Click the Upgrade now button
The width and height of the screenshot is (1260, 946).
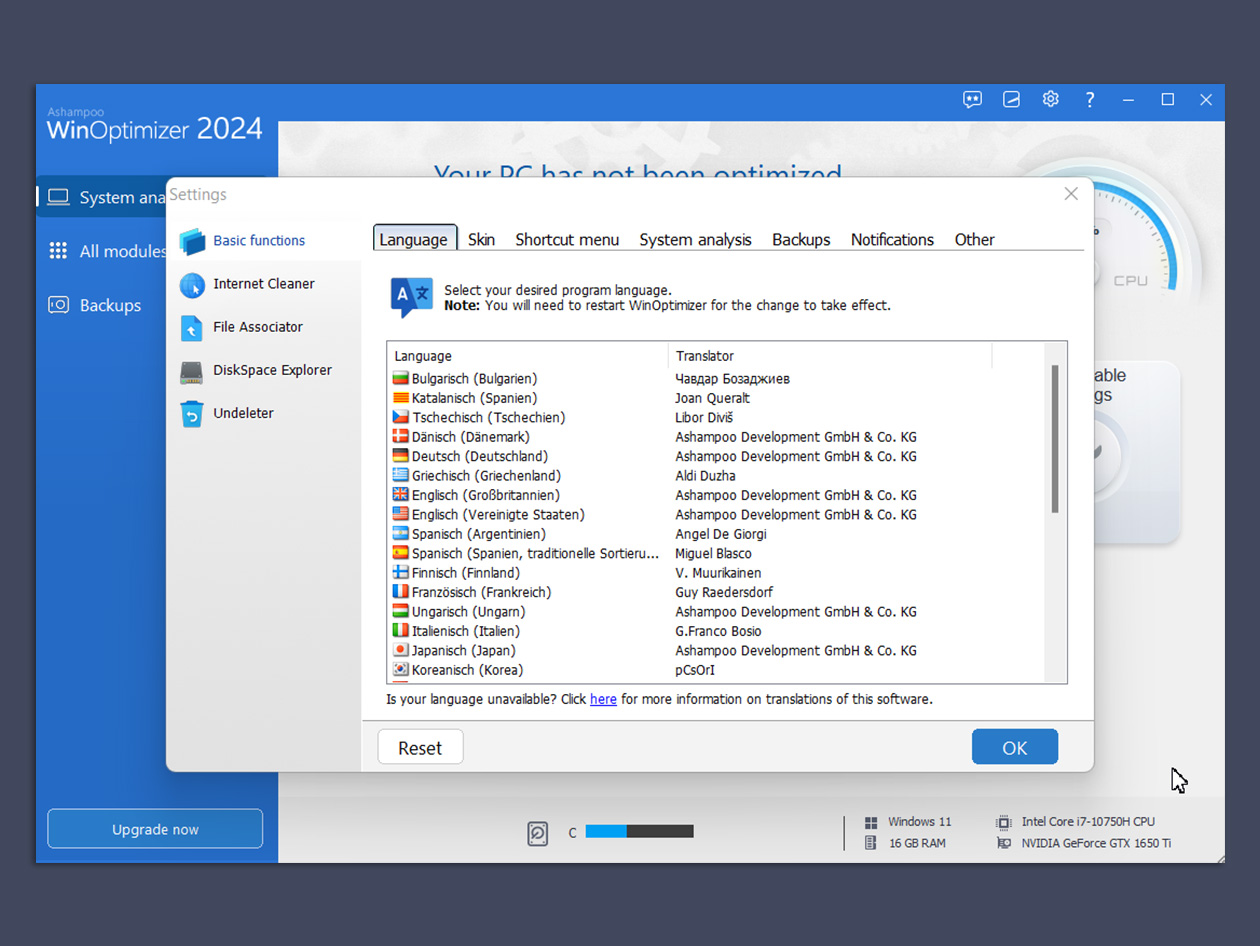(x=155, y=829)
